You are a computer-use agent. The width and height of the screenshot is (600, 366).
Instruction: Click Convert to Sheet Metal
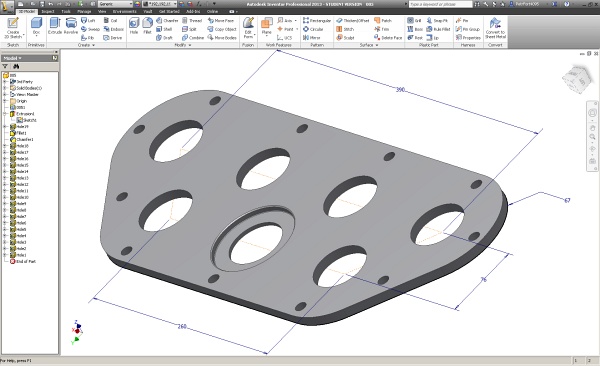tap(496, 28)
